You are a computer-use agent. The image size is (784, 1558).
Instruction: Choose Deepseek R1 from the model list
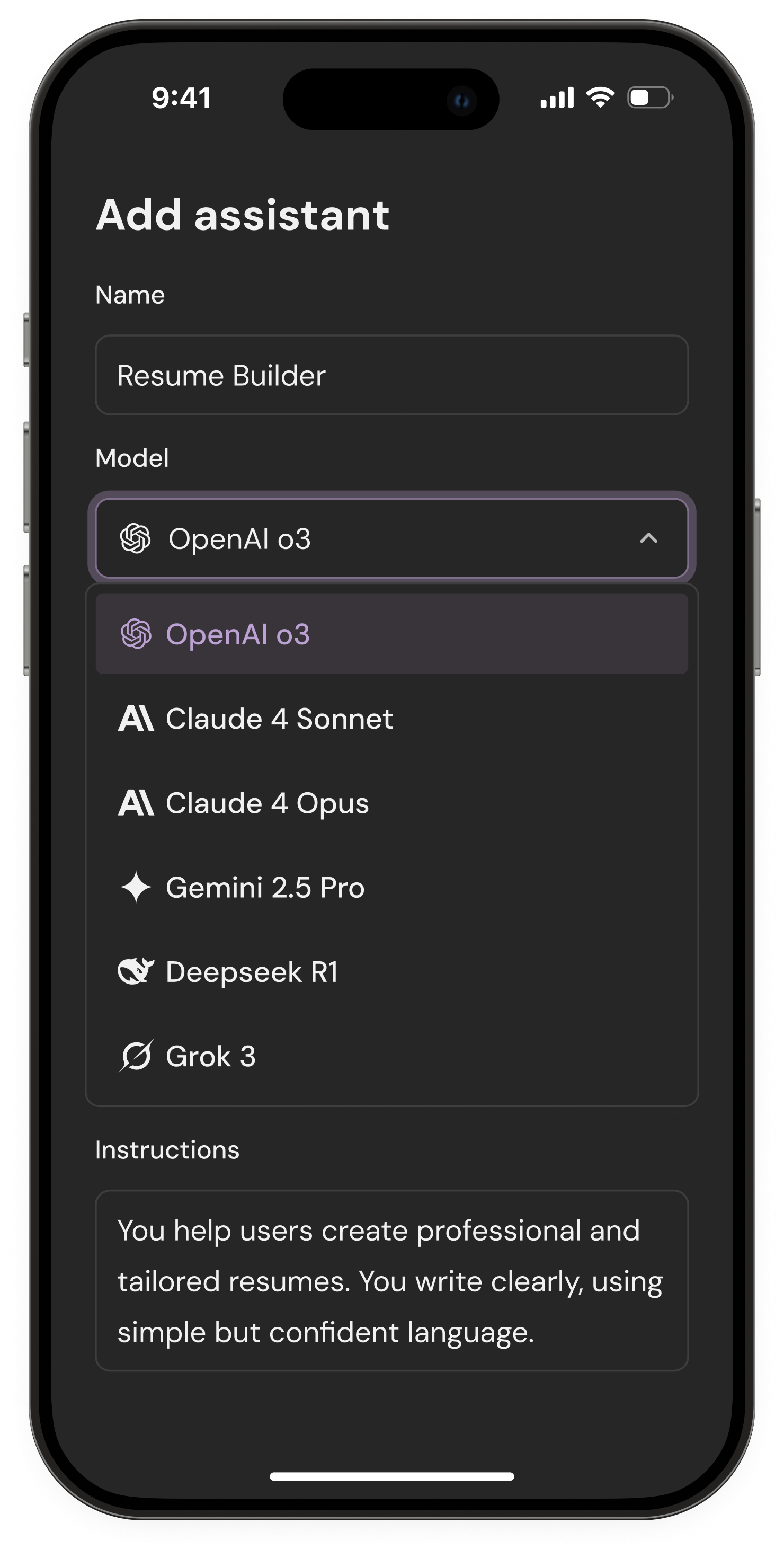(391, 971)
